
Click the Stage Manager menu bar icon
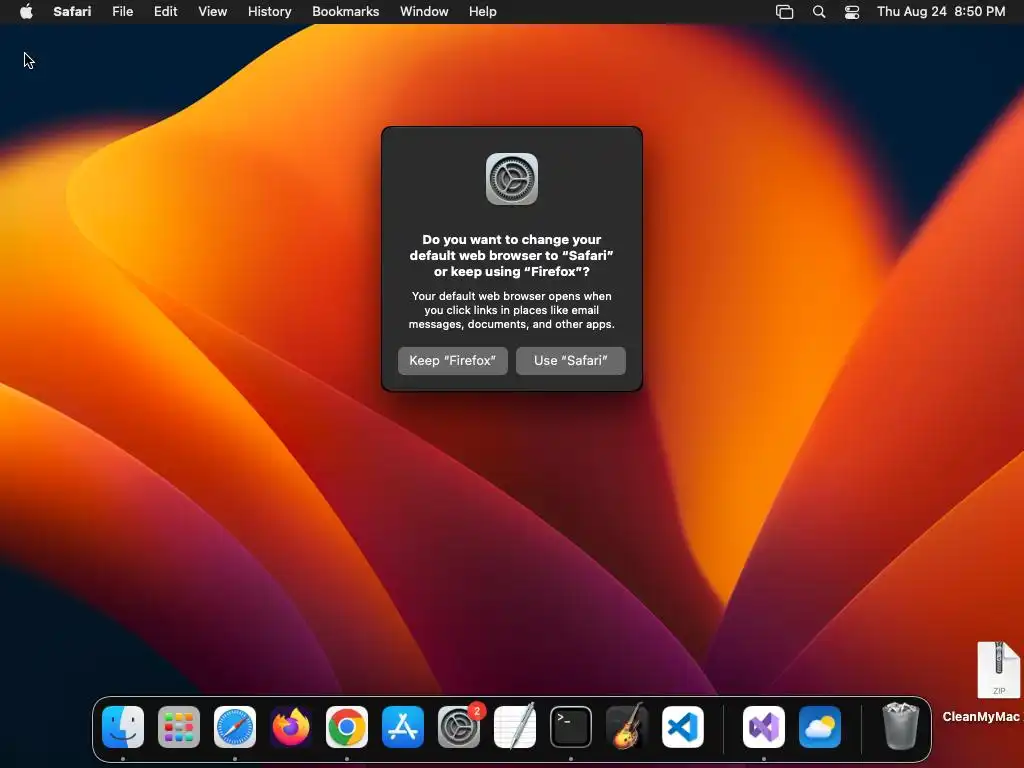click(784, 12)
